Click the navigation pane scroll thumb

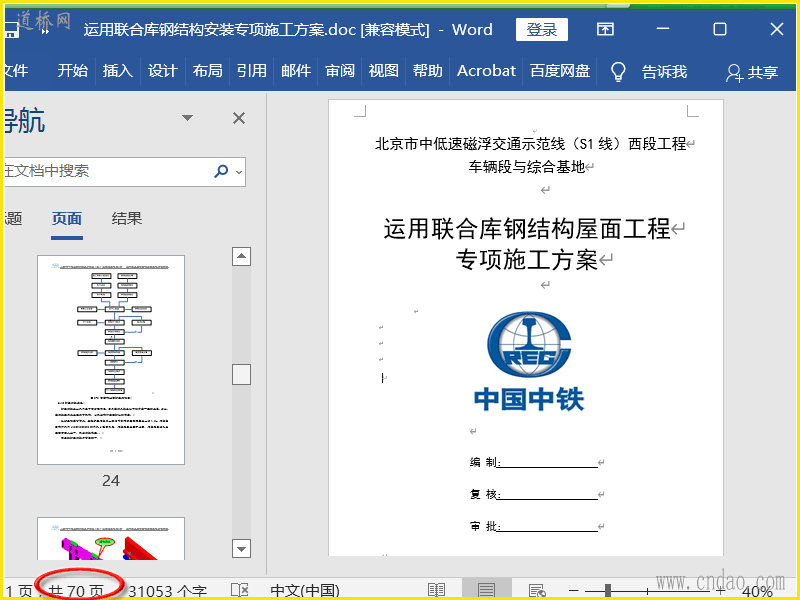click(241, 374)
